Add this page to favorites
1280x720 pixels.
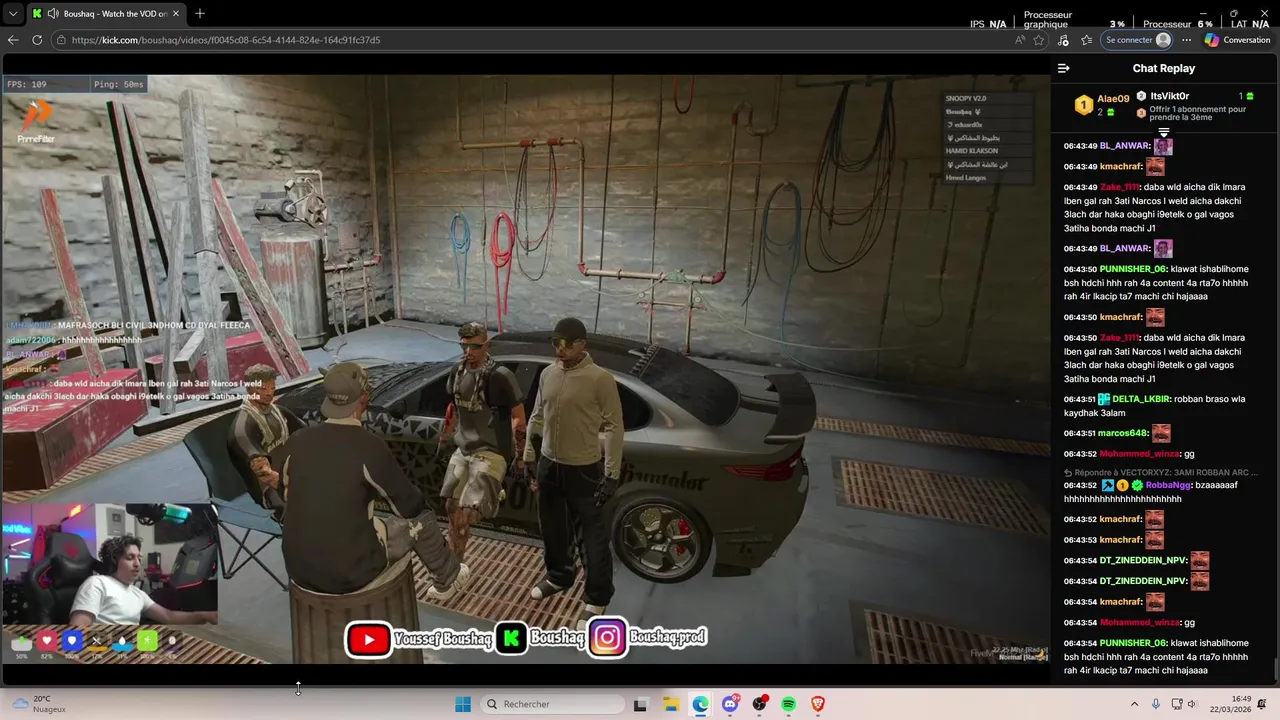point(1039,40)
